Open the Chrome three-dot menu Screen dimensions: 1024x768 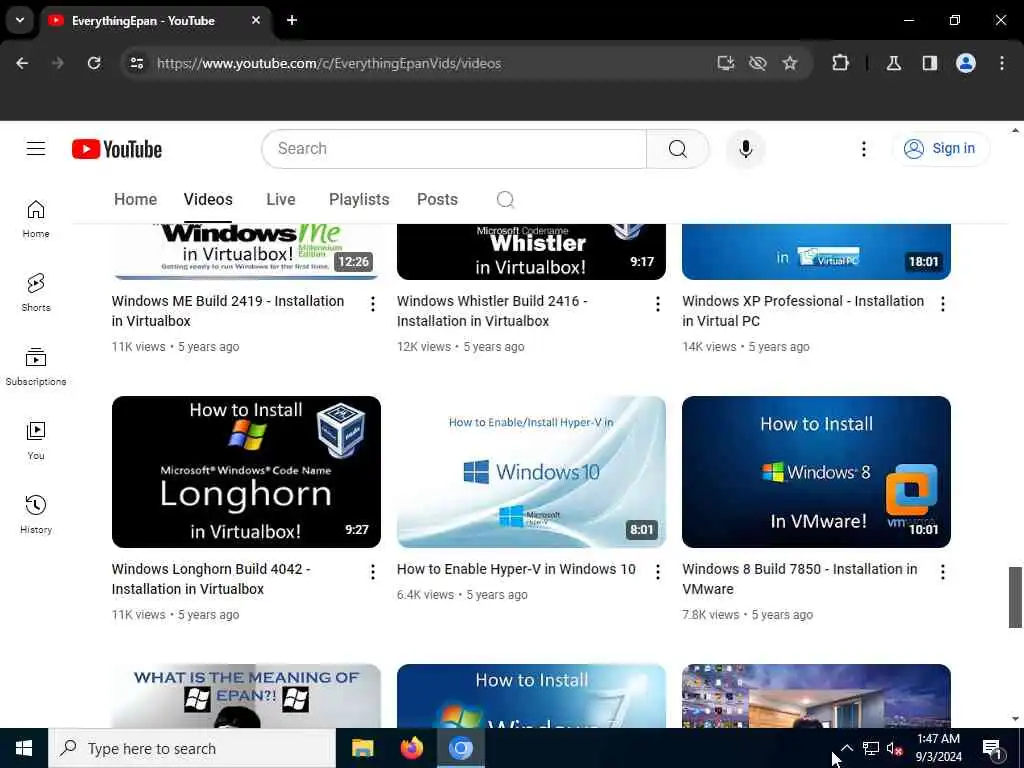click(x=1002, y=63)
